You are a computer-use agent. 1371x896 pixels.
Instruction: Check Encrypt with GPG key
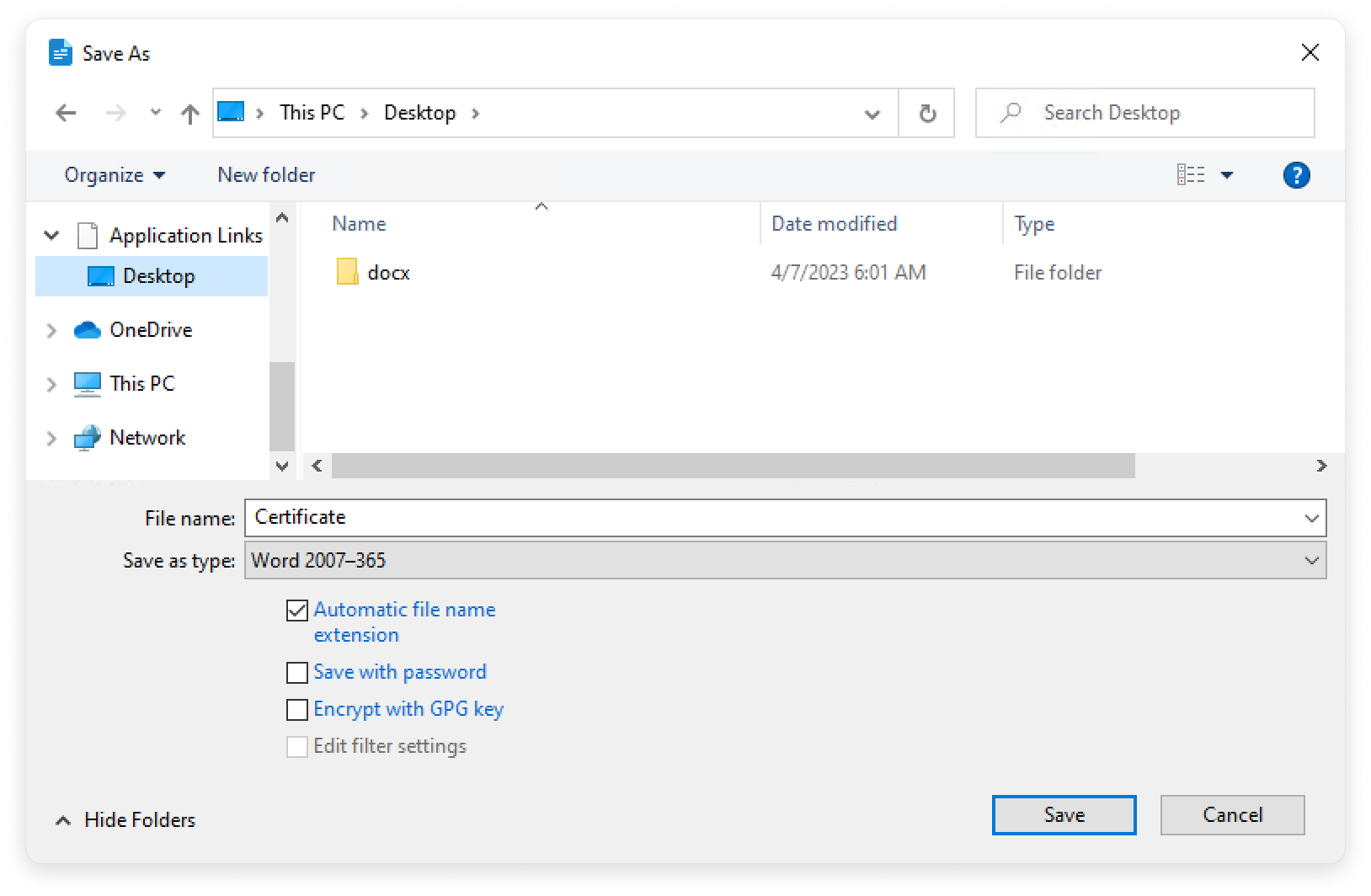297,710
